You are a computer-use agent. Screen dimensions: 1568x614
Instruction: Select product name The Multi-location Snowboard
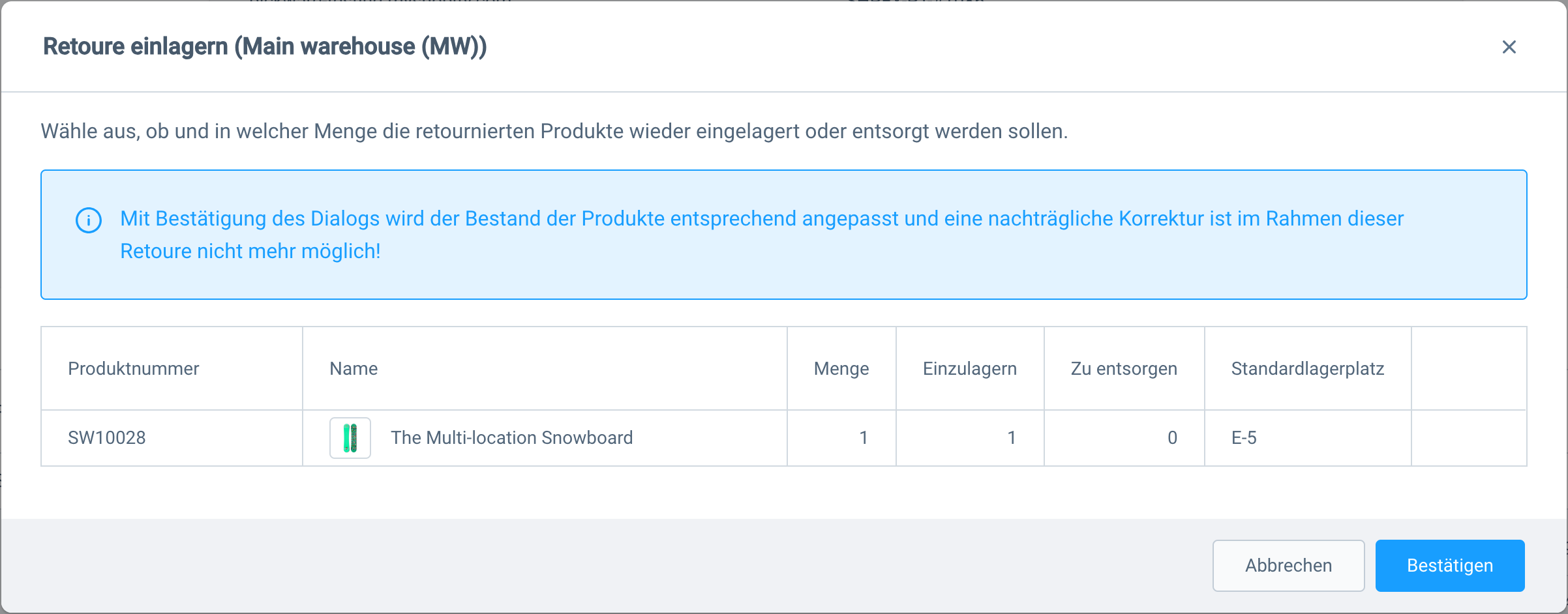pyautogui.click(x=511, y=437)
